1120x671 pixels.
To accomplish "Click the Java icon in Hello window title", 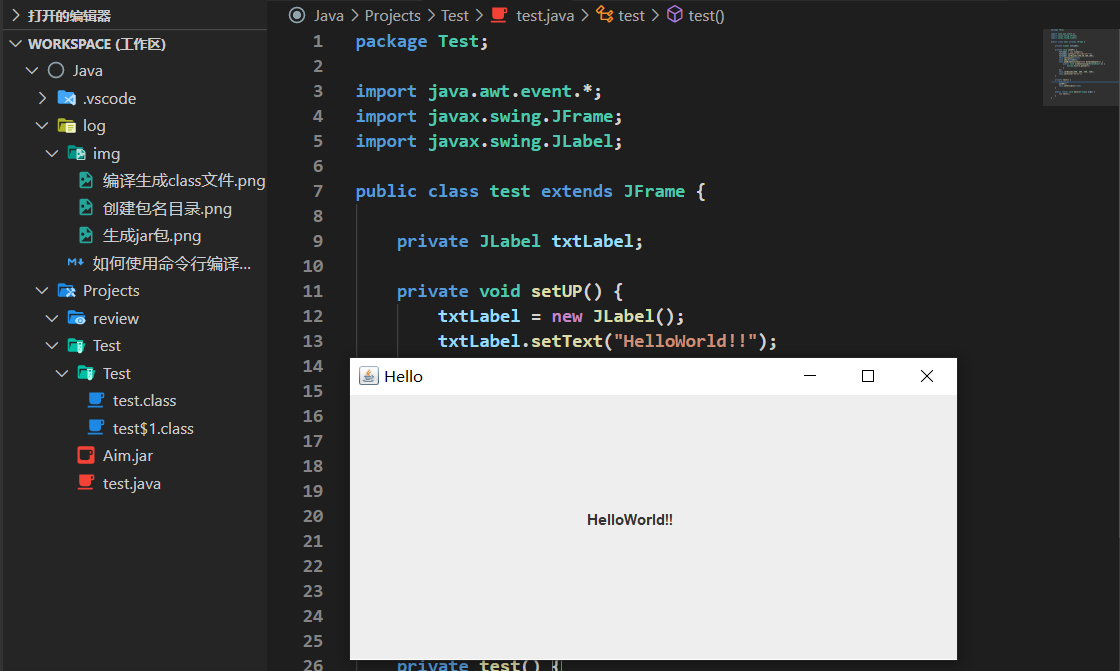I will click(369, 376).
